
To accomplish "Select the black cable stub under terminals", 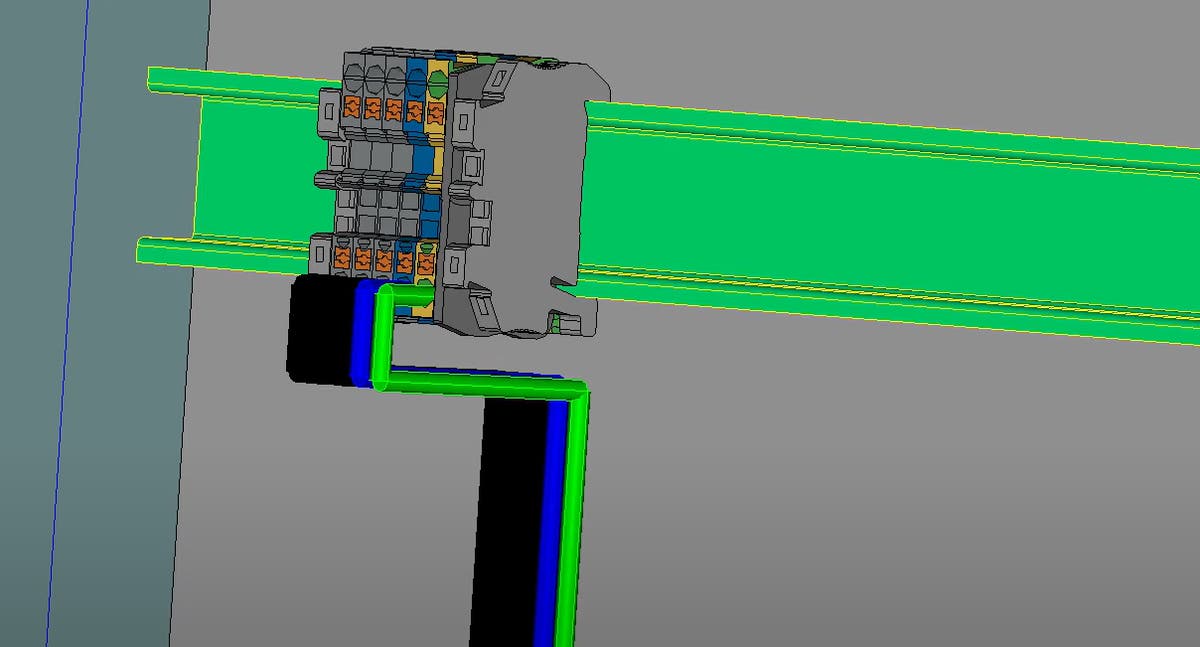I will coord(318,330).
